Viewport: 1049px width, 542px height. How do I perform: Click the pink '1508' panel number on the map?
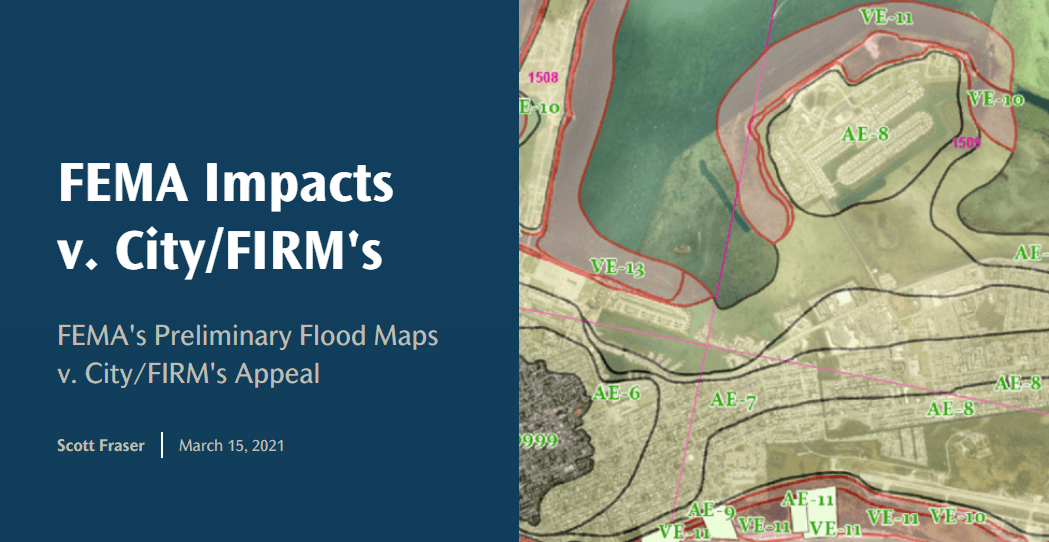click(x=543, y=77)
